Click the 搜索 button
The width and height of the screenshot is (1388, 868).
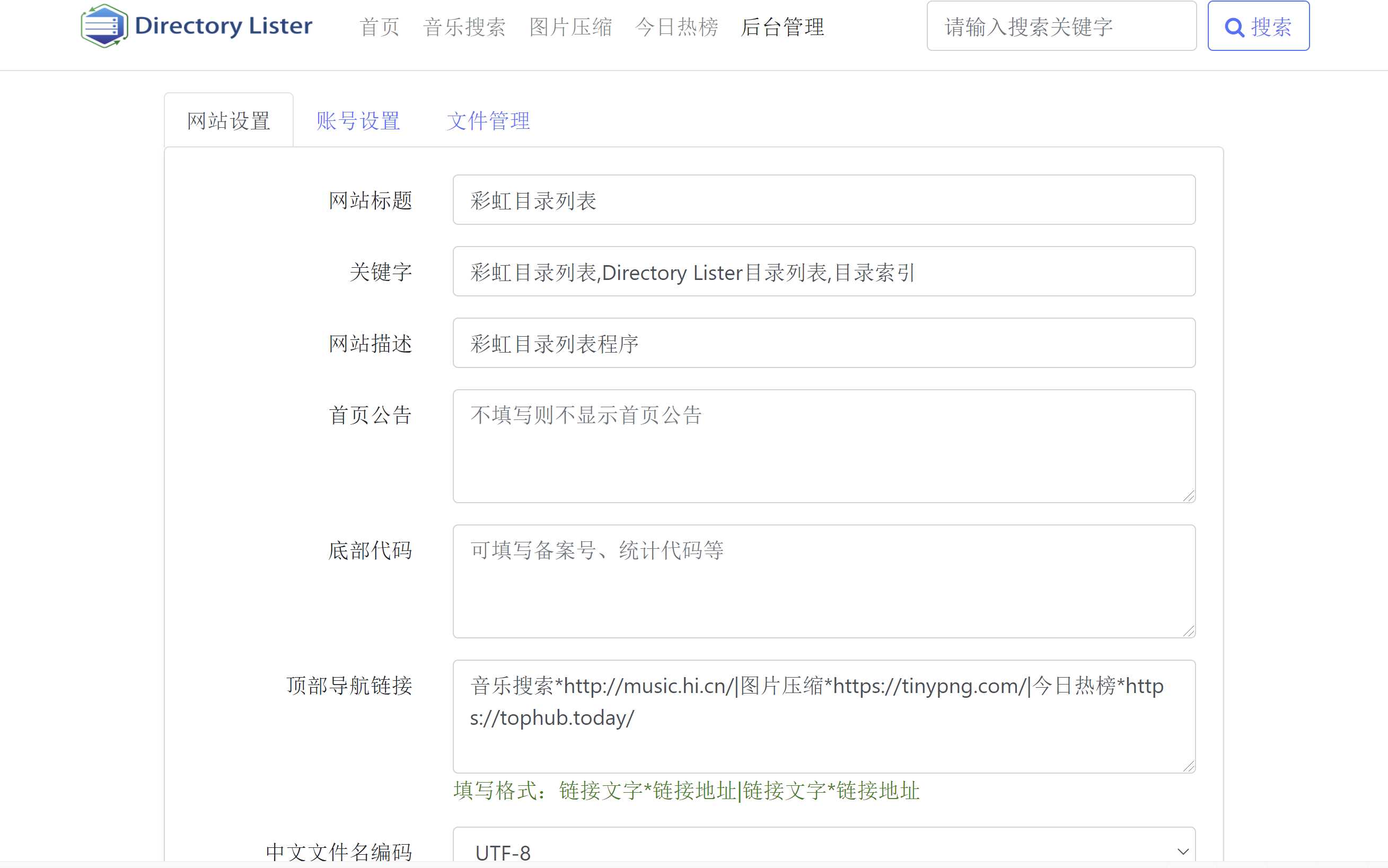coord(1259,27)
